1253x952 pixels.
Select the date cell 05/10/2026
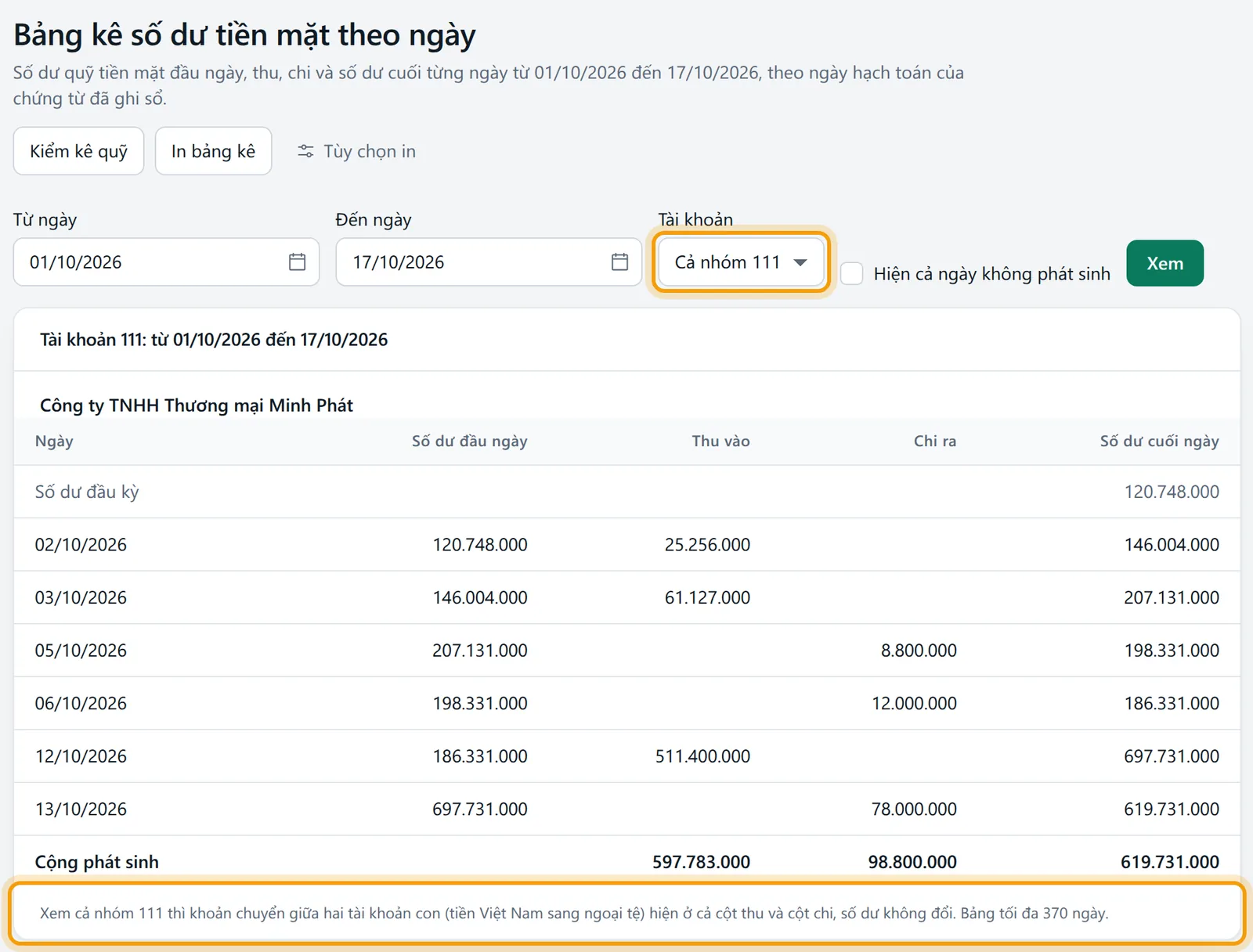[x=81, y=651]
